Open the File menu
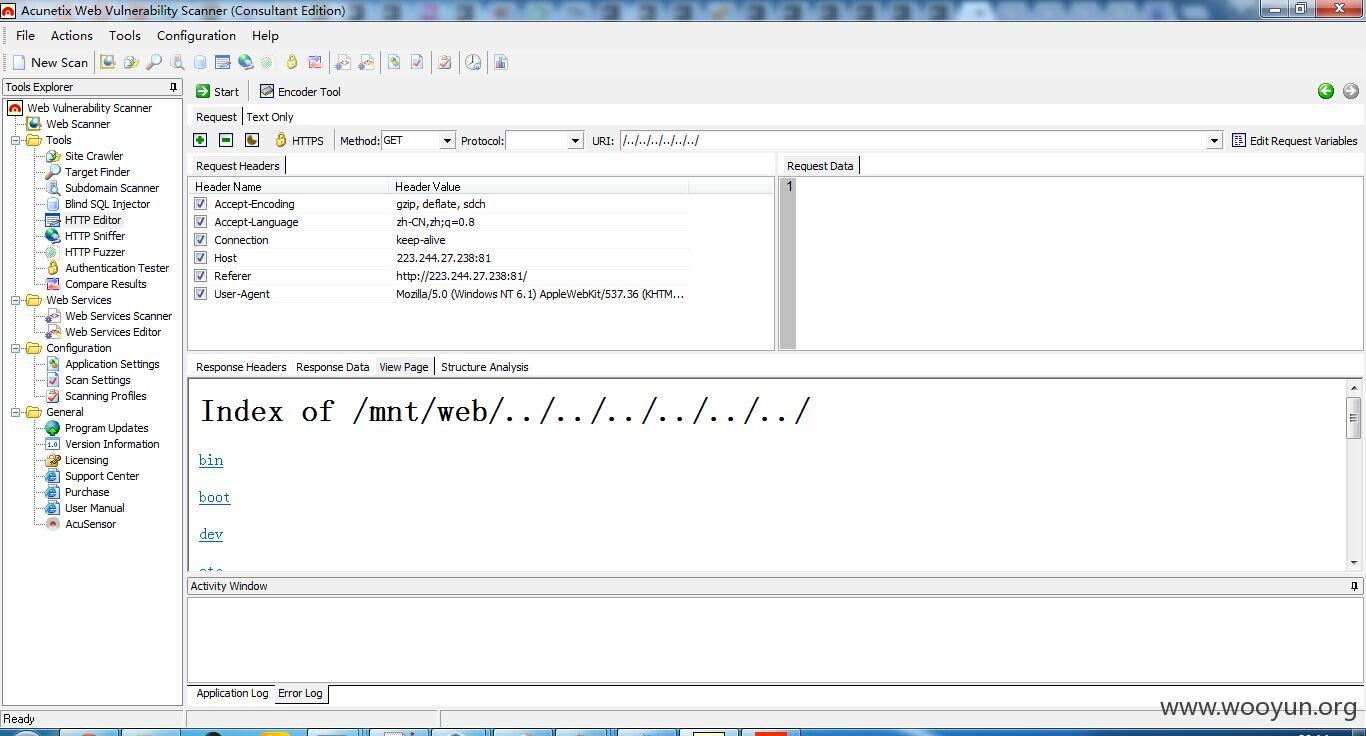1366x736 pixels. [25, 35]
